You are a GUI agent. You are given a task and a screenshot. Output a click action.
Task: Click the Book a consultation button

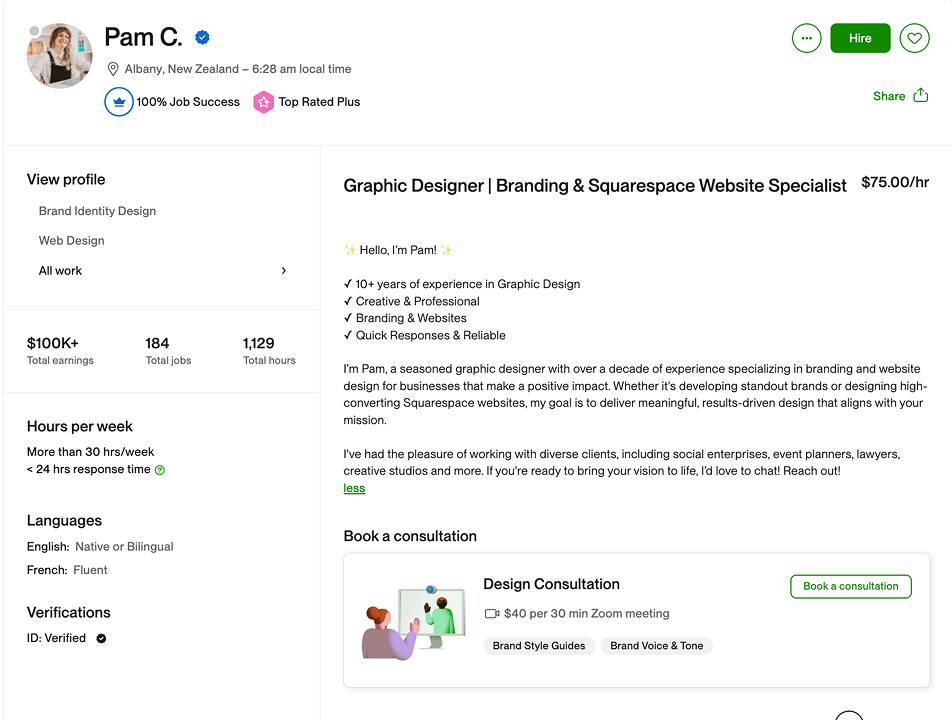coord(850,586)
